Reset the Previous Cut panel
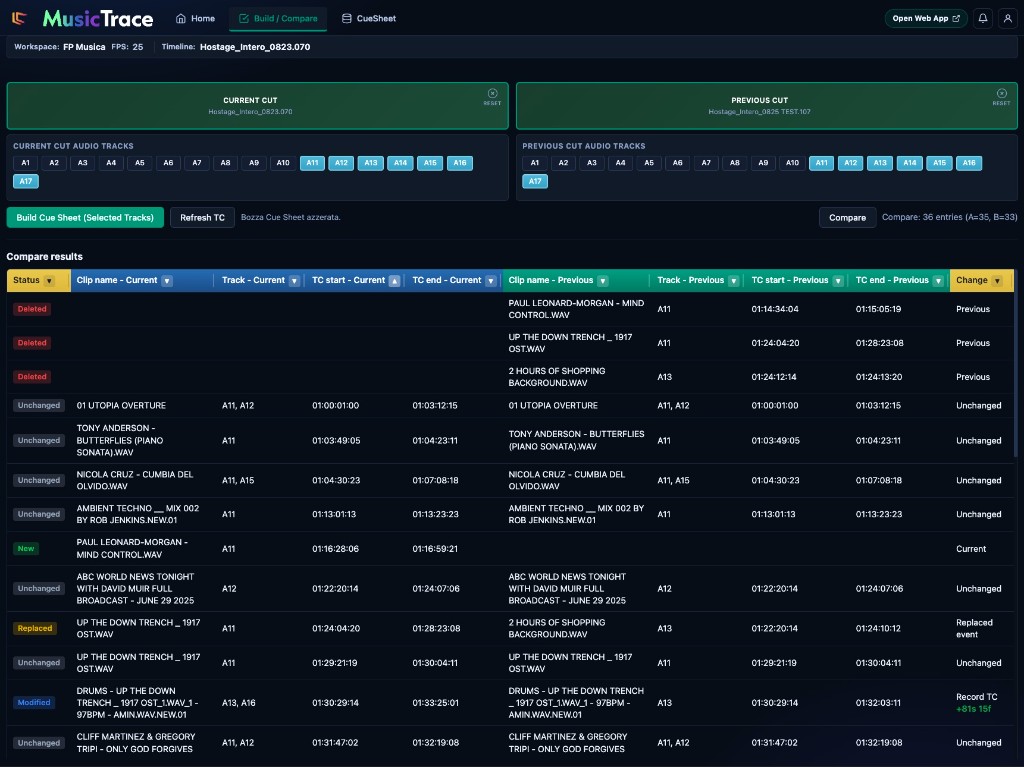1024x767 pixels. [x=1001, y=97]
